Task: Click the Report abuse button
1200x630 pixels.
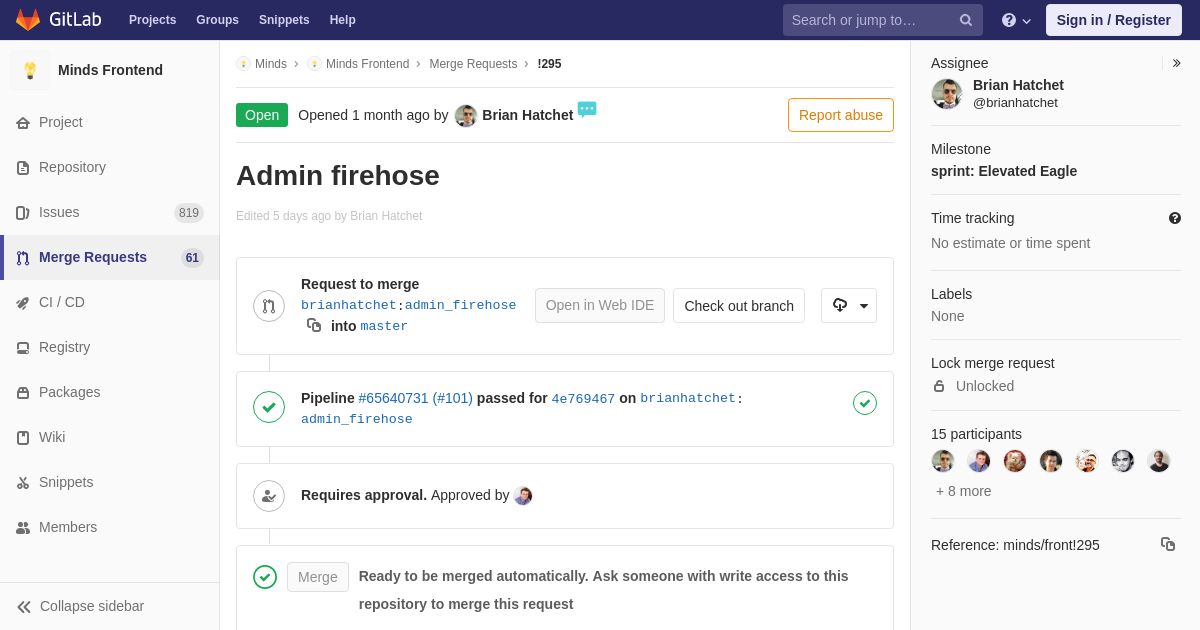Action: 841,115
